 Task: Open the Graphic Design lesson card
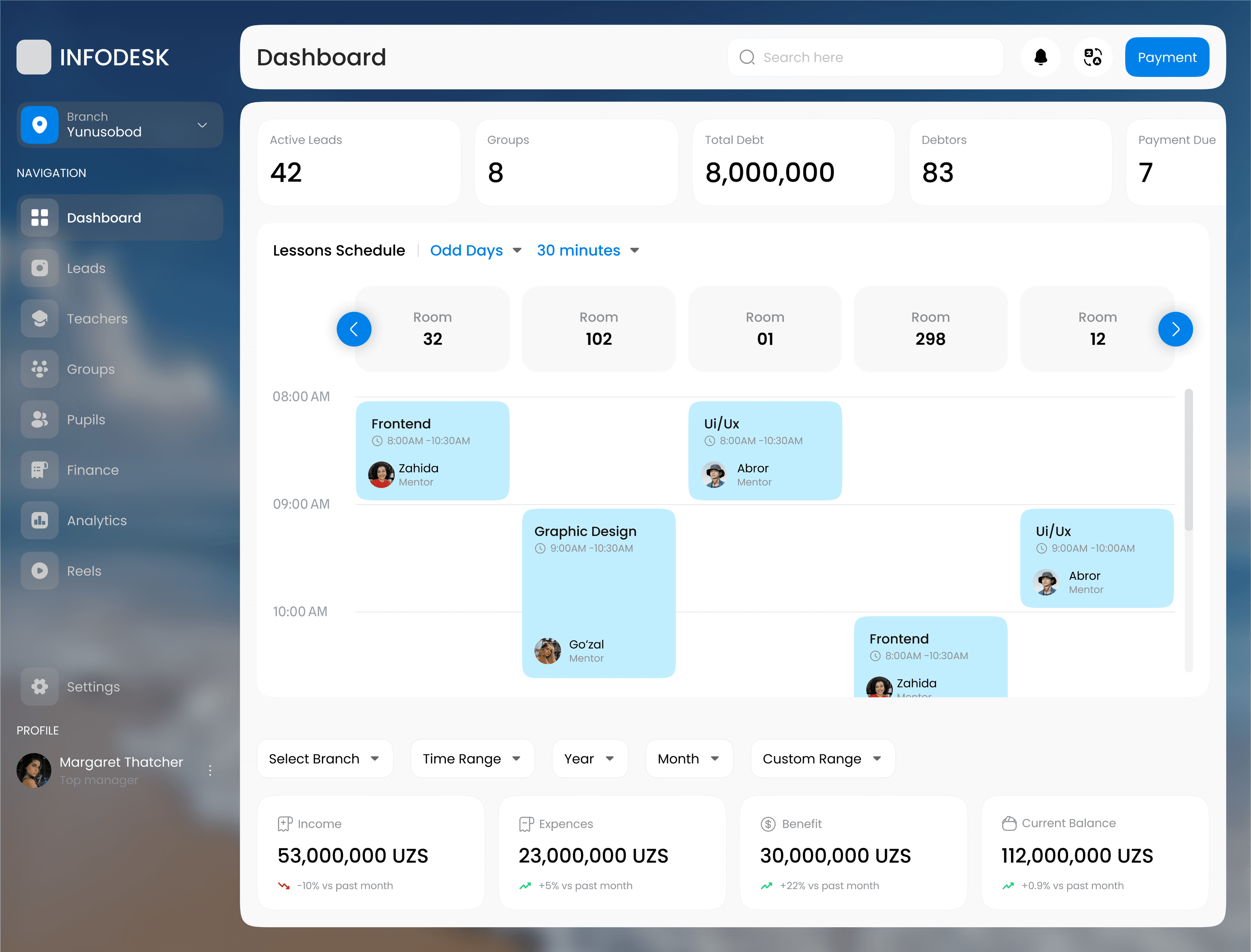(598, 593)
